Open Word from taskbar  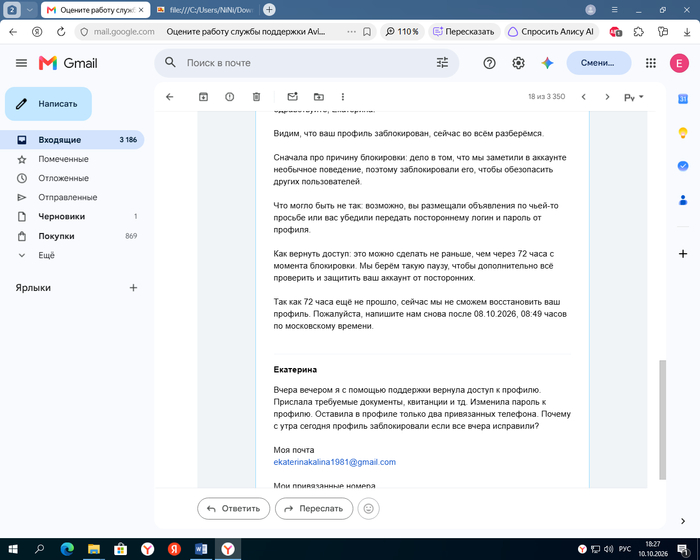click(x=201, y=549)
